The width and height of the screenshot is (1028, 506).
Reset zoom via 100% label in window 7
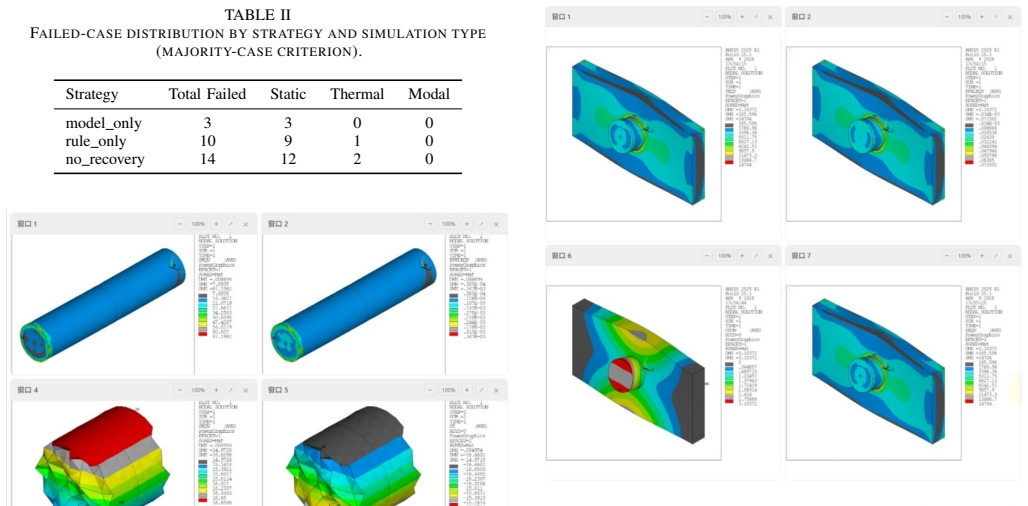964,256
